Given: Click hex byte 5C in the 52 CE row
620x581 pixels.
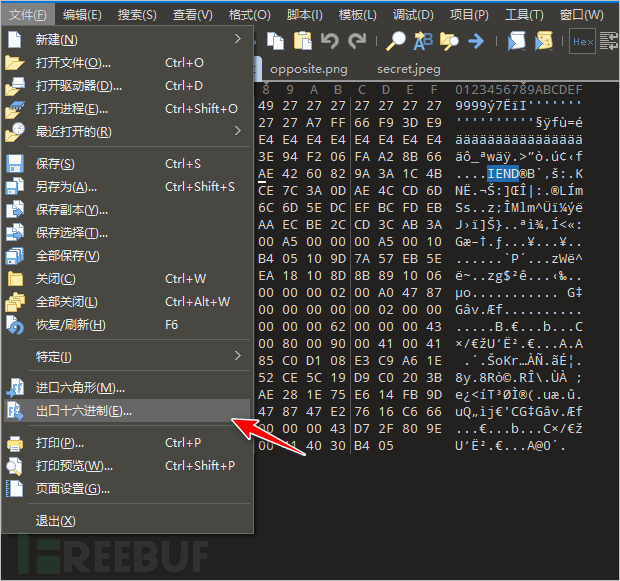Looking at the screenshot, I should coord(314,378).
